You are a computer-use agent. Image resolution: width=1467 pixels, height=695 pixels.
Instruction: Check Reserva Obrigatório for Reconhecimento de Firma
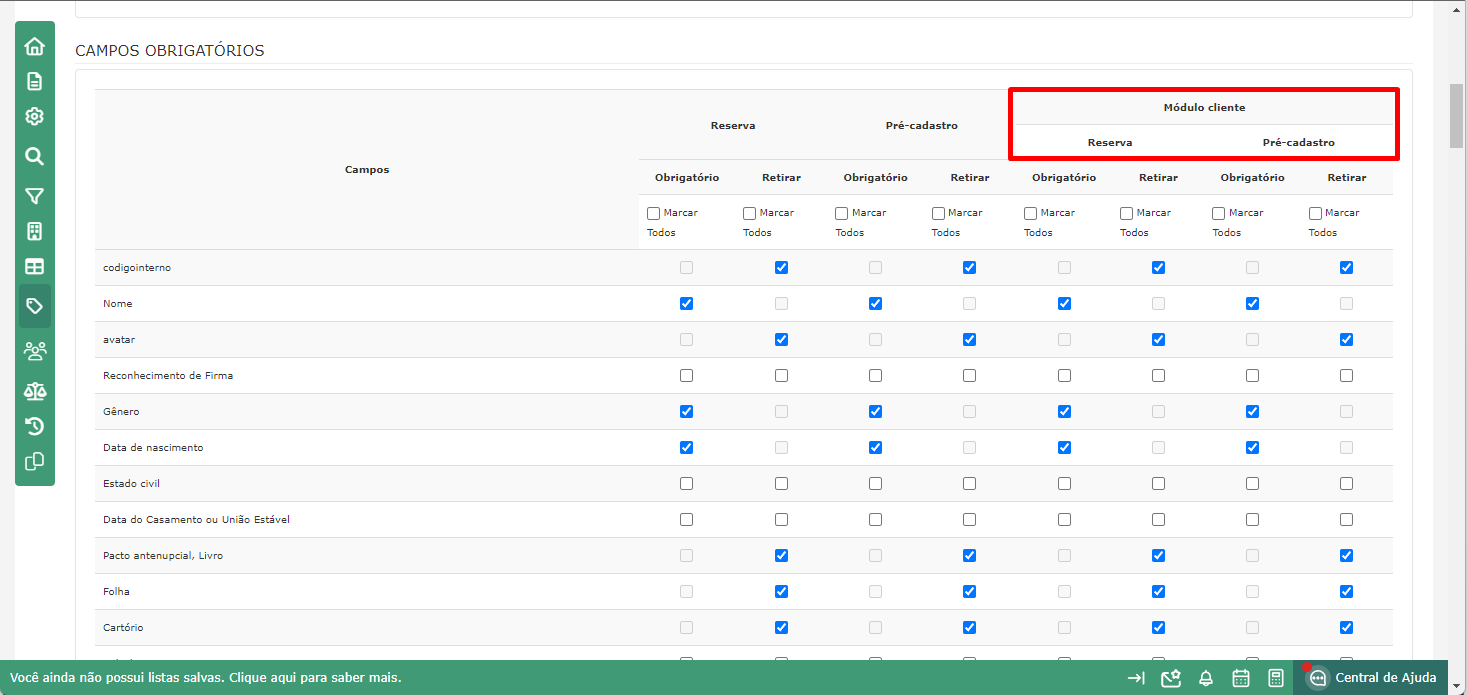click(686, 375)
